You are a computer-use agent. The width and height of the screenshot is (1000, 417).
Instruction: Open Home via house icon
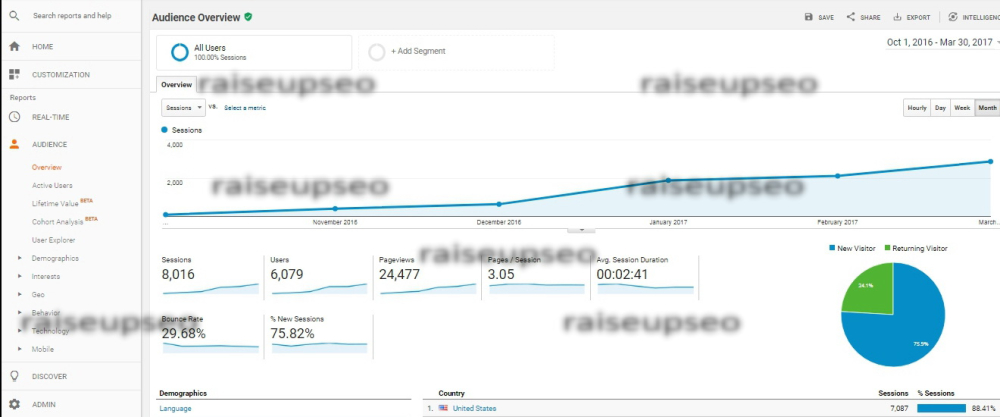point(14,47)
